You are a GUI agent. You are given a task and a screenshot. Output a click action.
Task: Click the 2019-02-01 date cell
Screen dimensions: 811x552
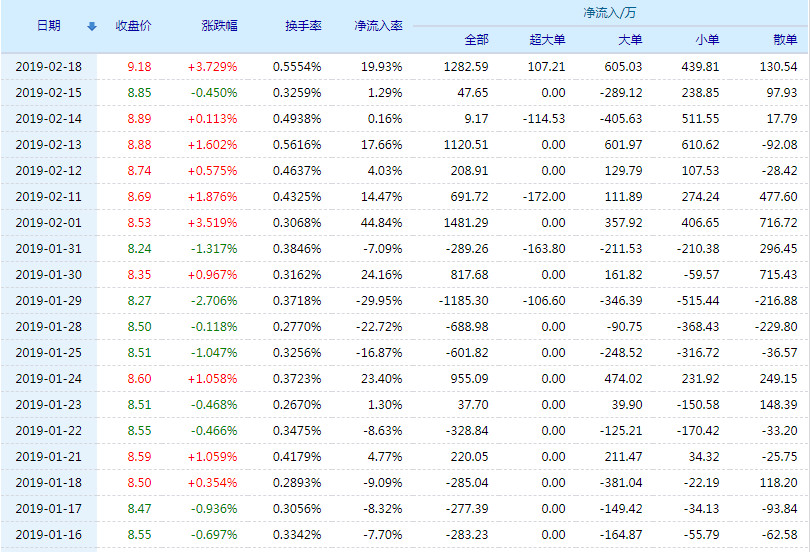pyautogui.click(x=48, y=222)
